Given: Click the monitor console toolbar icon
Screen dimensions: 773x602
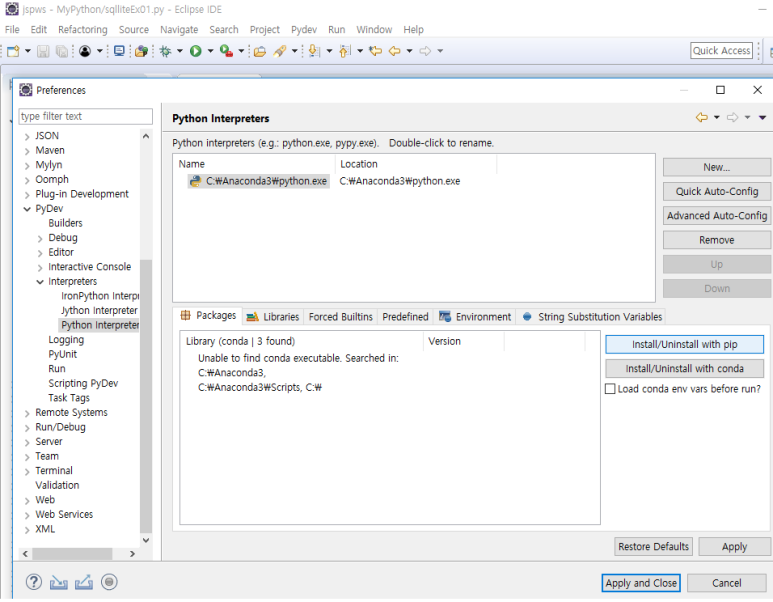Looking at the screenshot, I should click(119, 51).
